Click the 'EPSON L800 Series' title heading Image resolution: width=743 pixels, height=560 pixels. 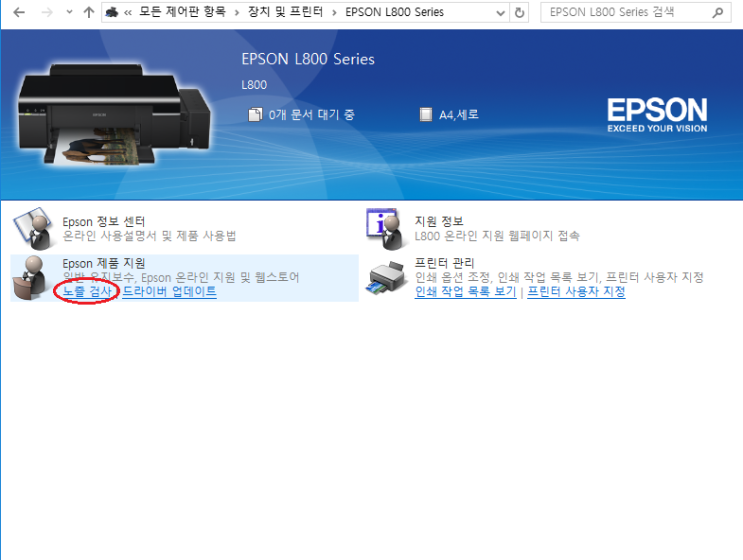click(x=308, y=59)
